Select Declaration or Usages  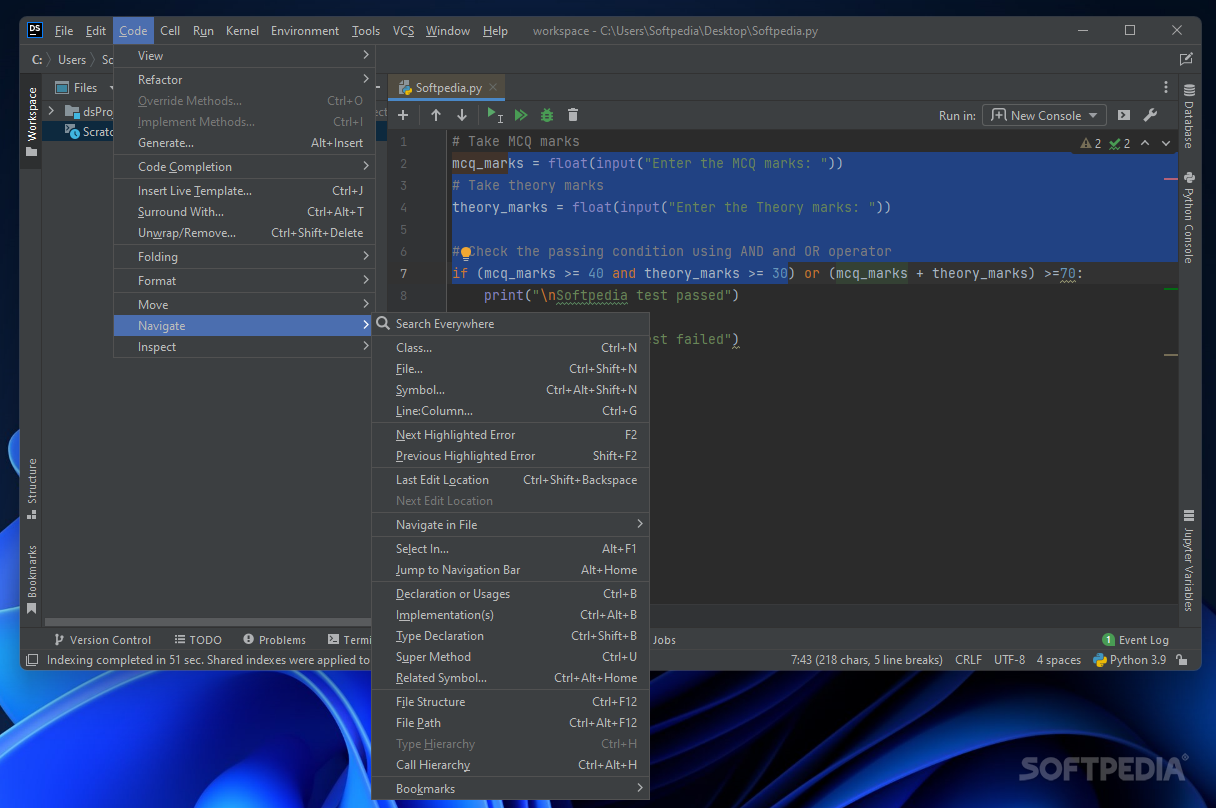(x=510, y=594)
